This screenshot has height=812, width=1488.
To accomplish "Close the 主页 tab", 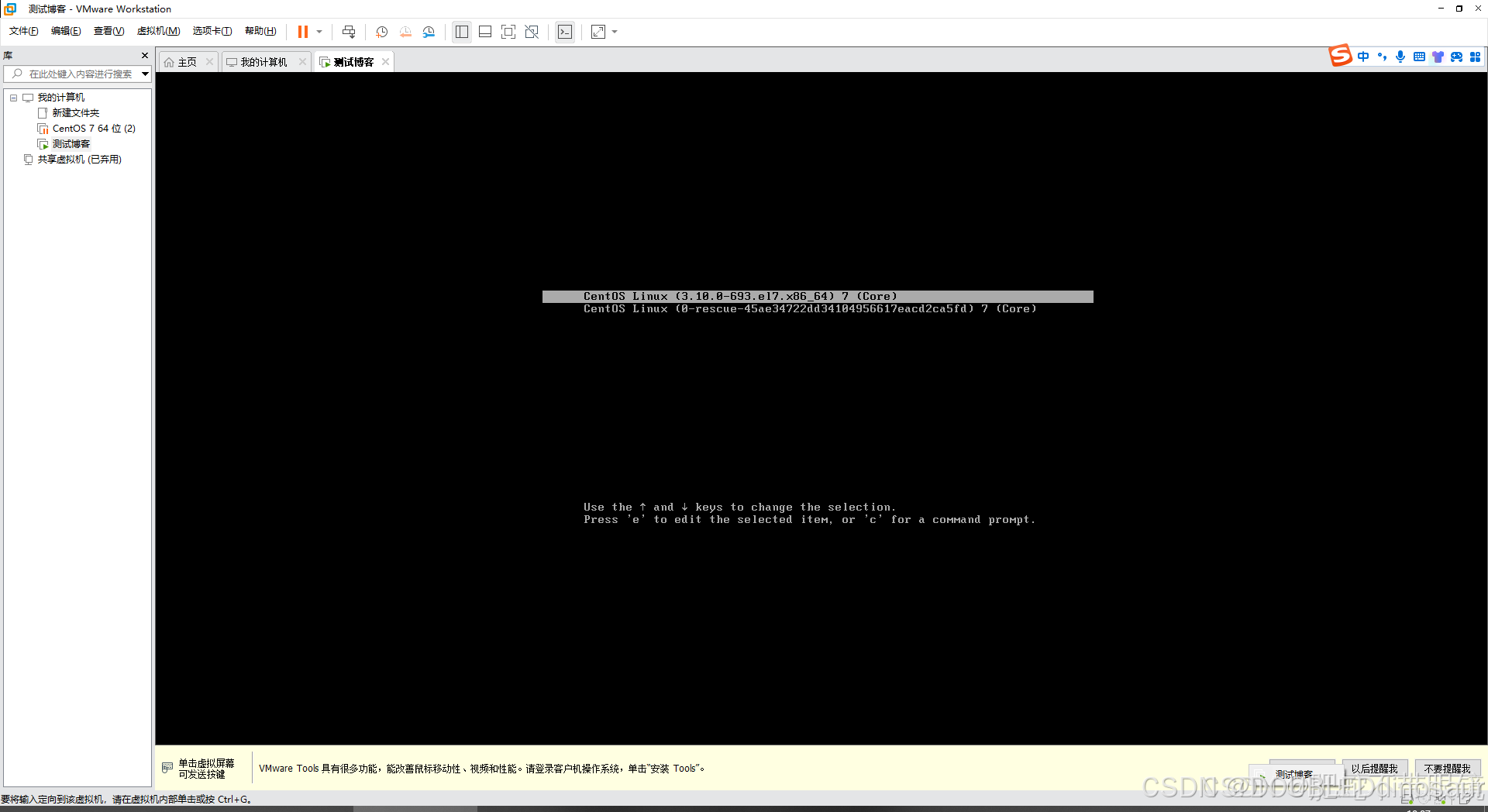I will point(209,62).
